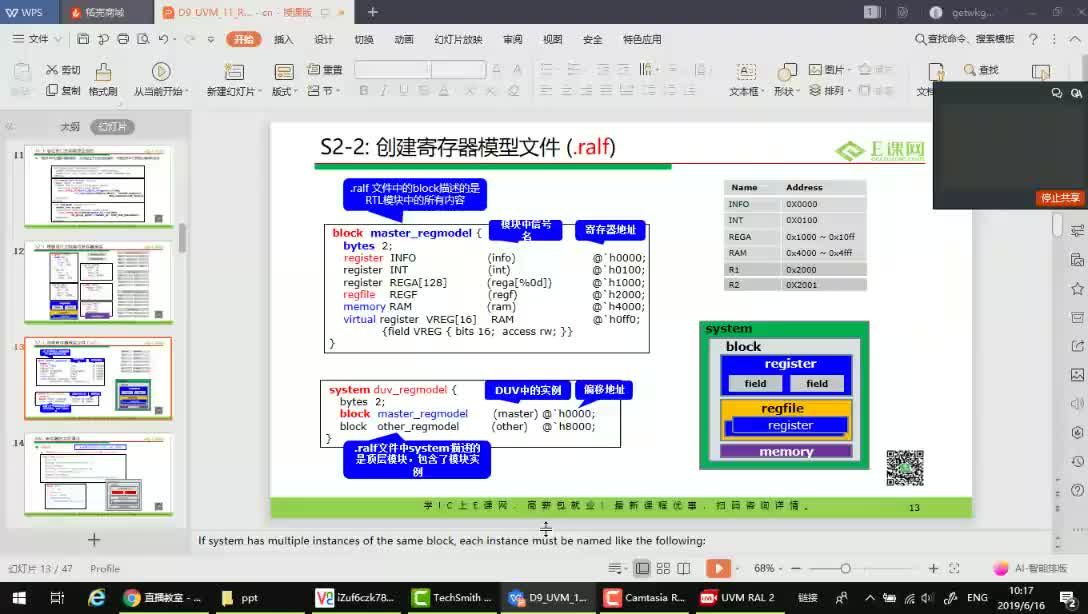Click the 停止共享 stop sharing button
The image size is (1088, 614).
[x=1060, y=198]
